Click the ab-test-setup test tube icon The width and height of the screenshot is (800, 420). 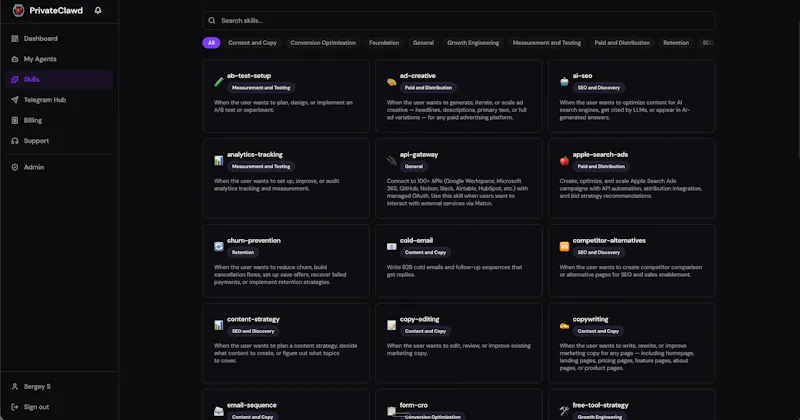219,82
